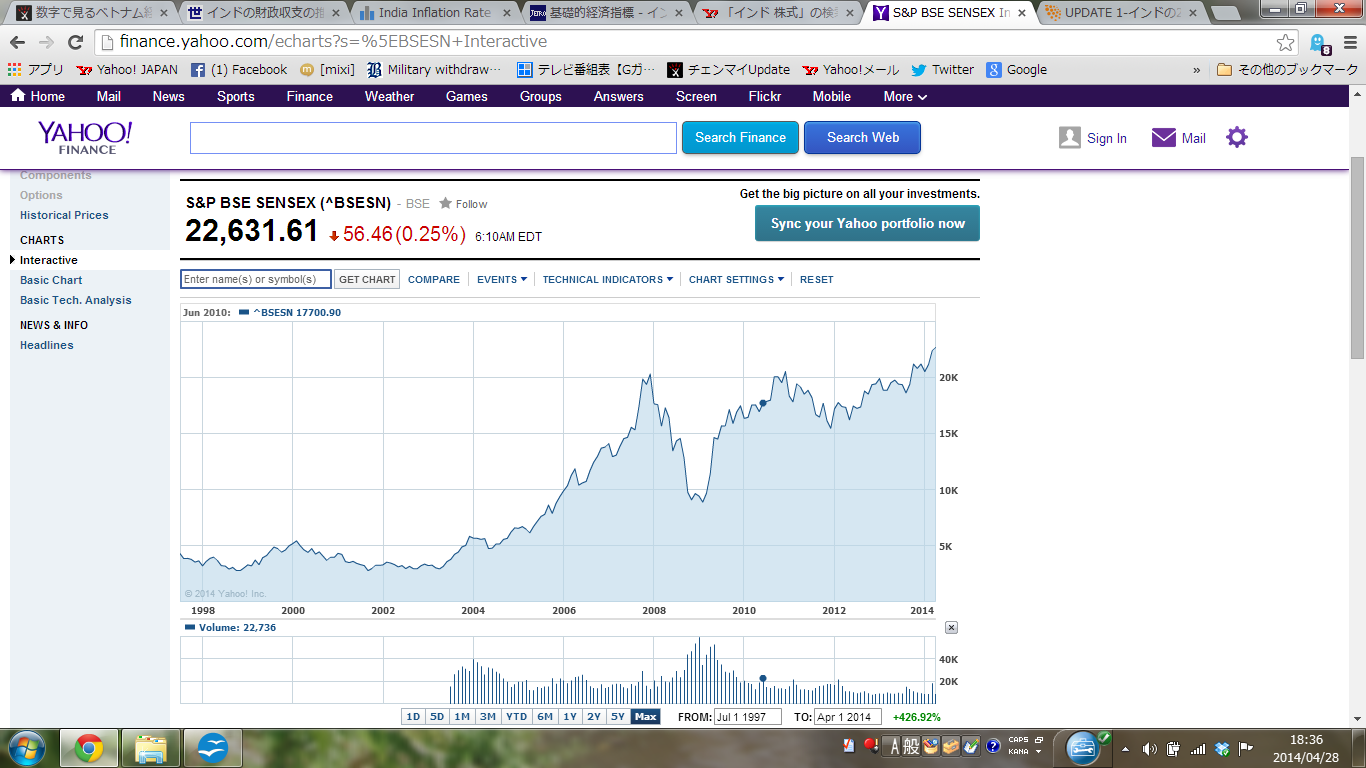The width and height of the screenshot is (1366, 768).
Task: Reload the current page
Action: pyautogui.click(x=75, y=42)
